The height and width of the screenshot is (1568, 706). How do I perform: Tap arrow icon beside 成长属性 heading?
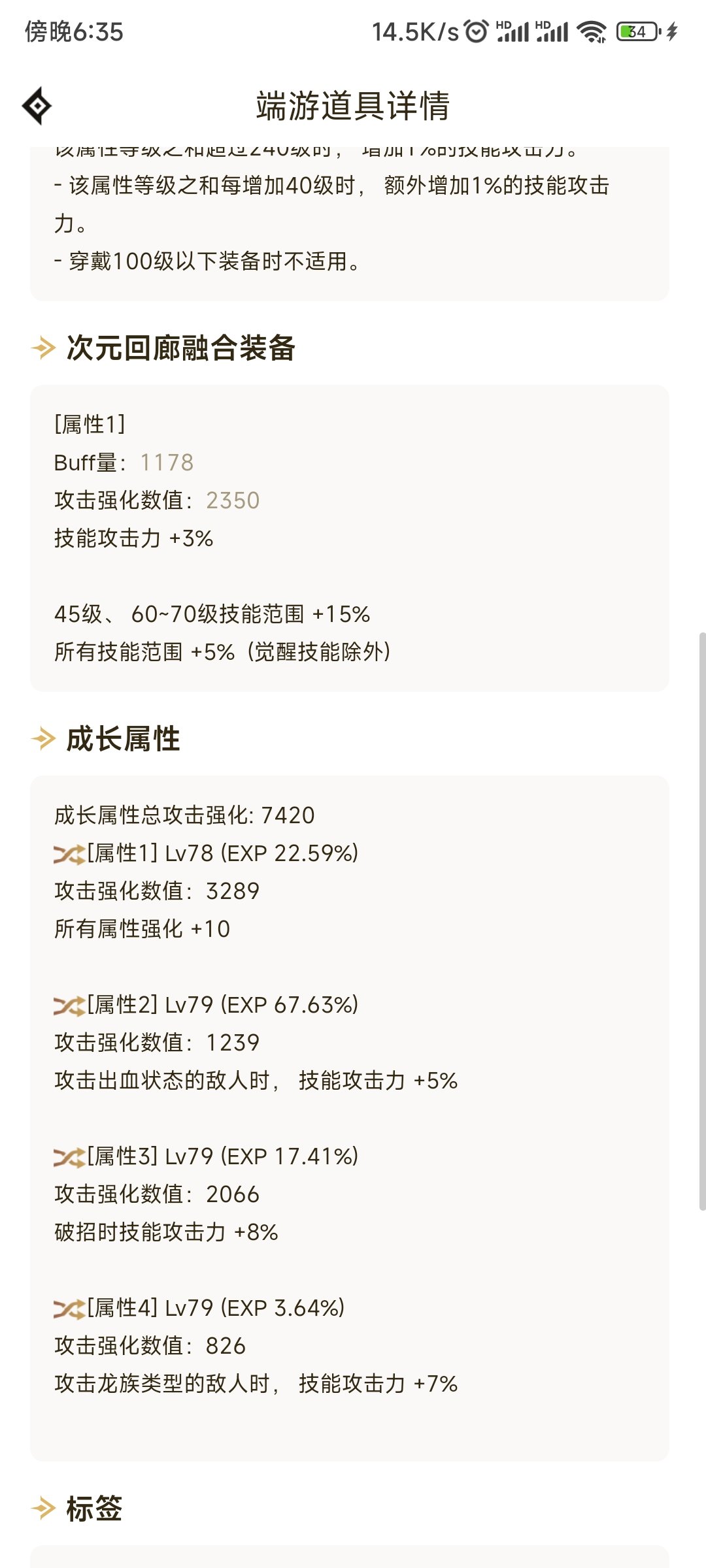(x=44, y=739)
